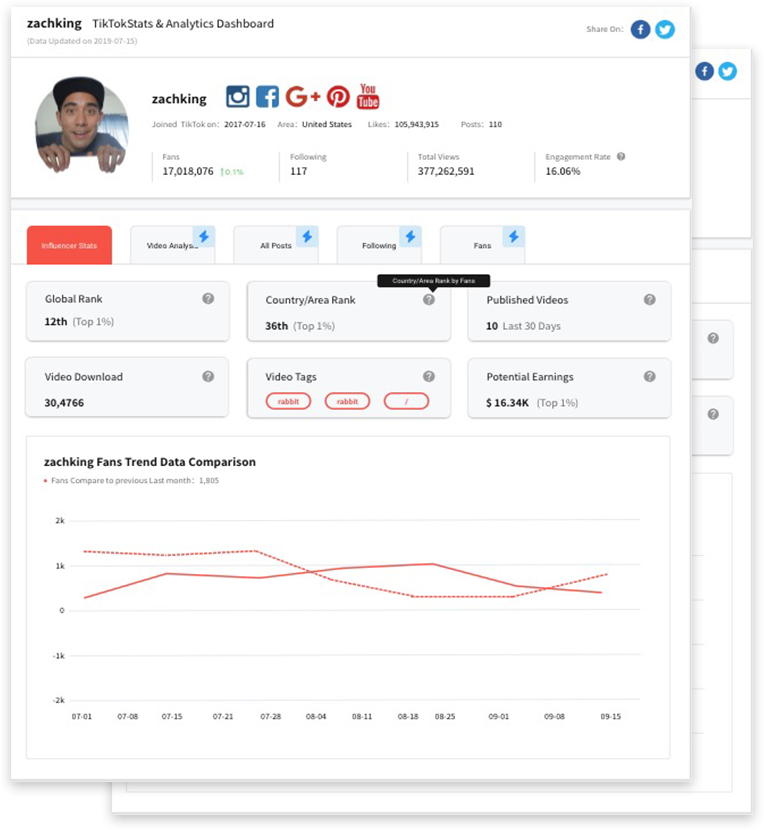Click Video Download value 30,4766
764x830 pixels.
tap(64, 403)
